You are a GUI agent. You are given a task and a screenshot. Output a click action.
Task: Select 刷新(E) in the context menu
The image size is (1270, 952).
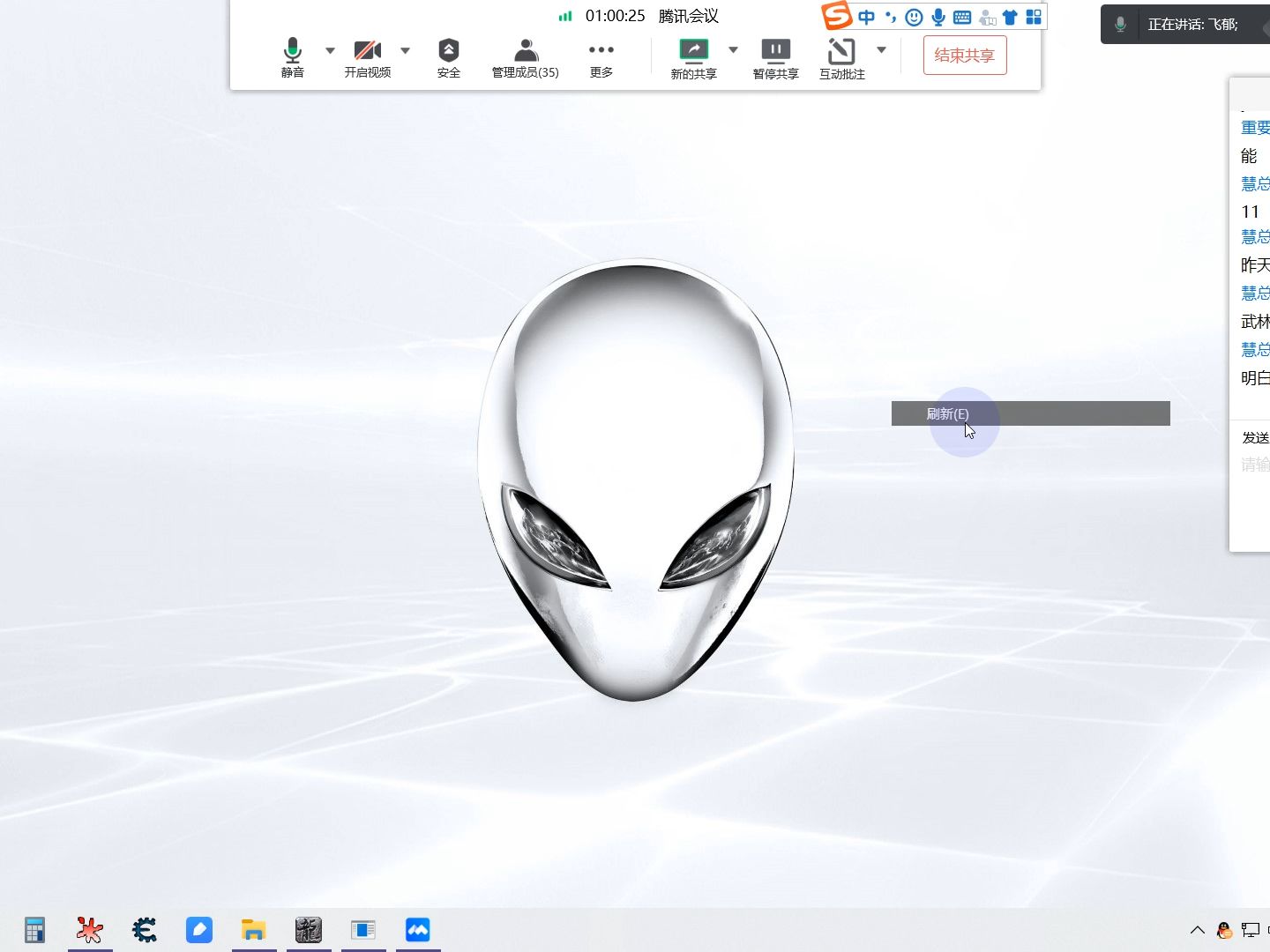point(1030,413)
